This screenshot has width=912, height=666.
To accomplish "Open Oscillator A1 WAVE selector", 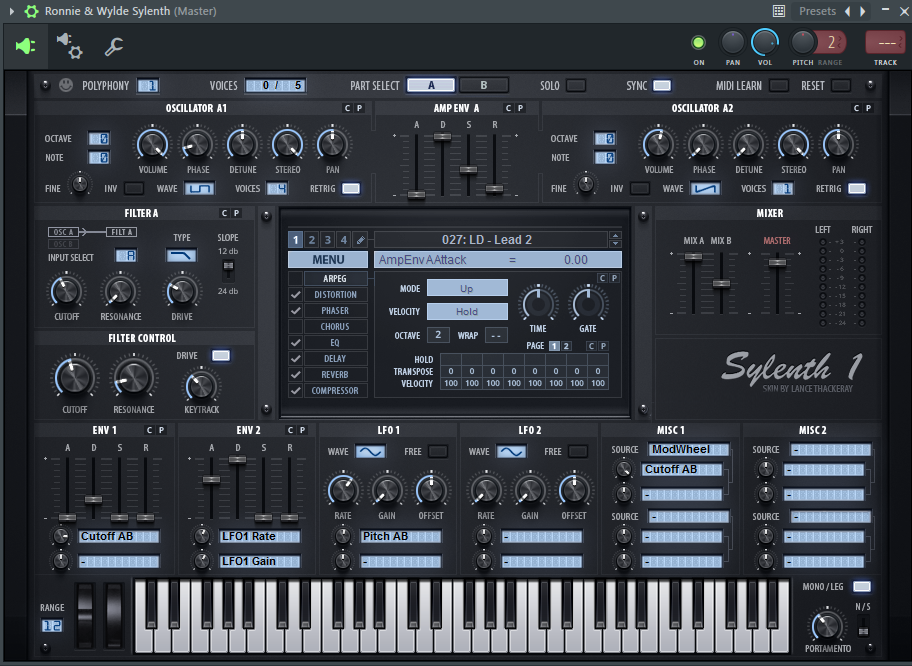I will coord(200,188).
